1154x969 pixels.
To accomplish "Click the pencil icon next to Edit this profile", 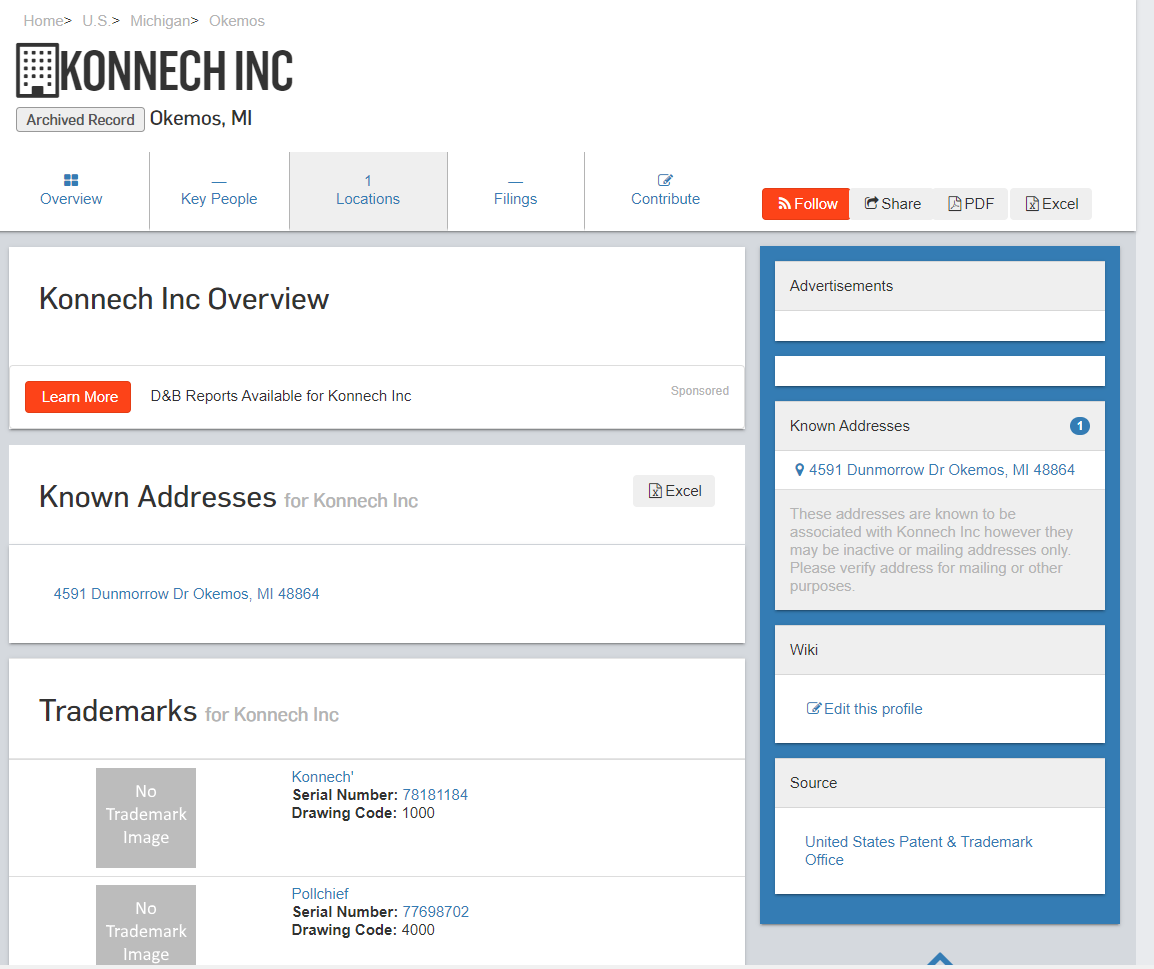I will (x=813, y=709).
